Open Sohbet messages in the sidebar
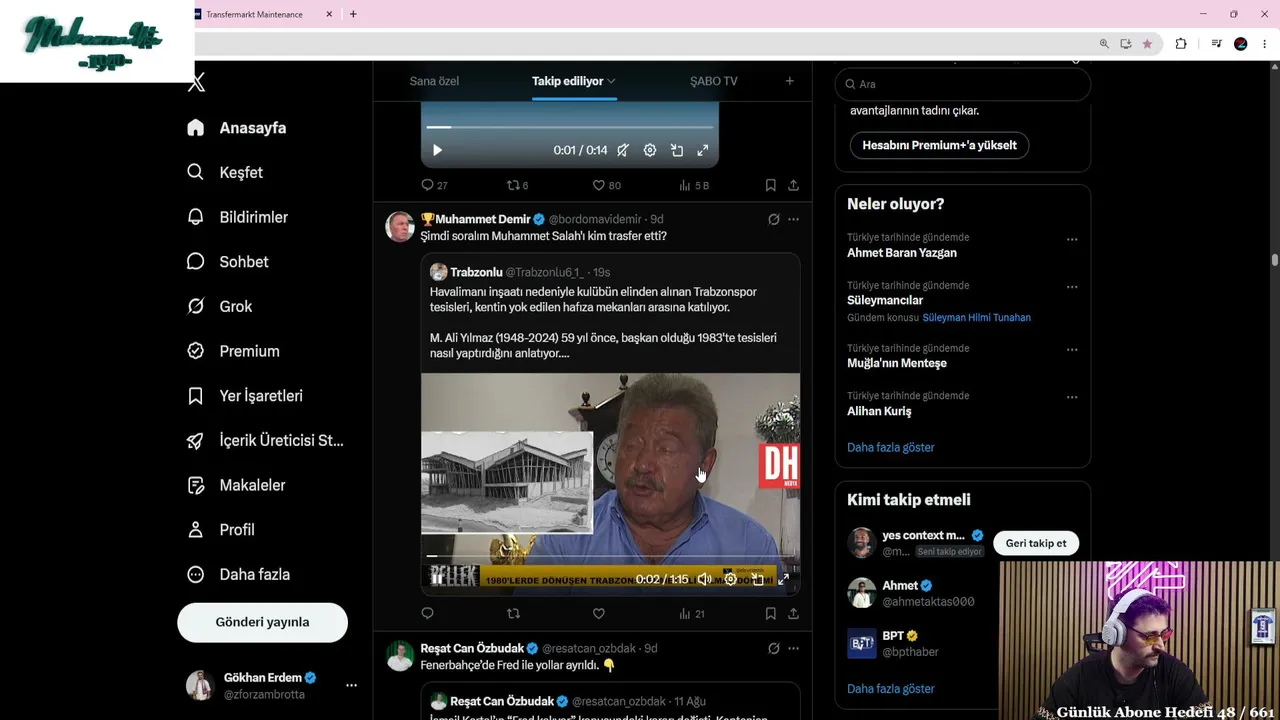Viewport: 1280px width, 720px height. [228, 262]
